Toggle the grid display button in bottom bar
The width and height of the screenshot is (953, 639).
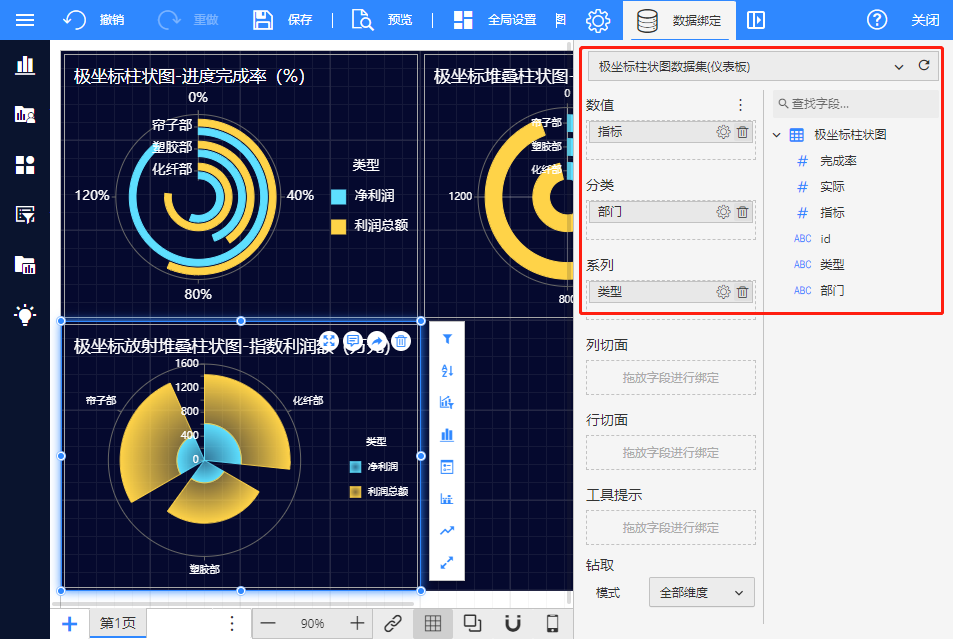point(433,623)
